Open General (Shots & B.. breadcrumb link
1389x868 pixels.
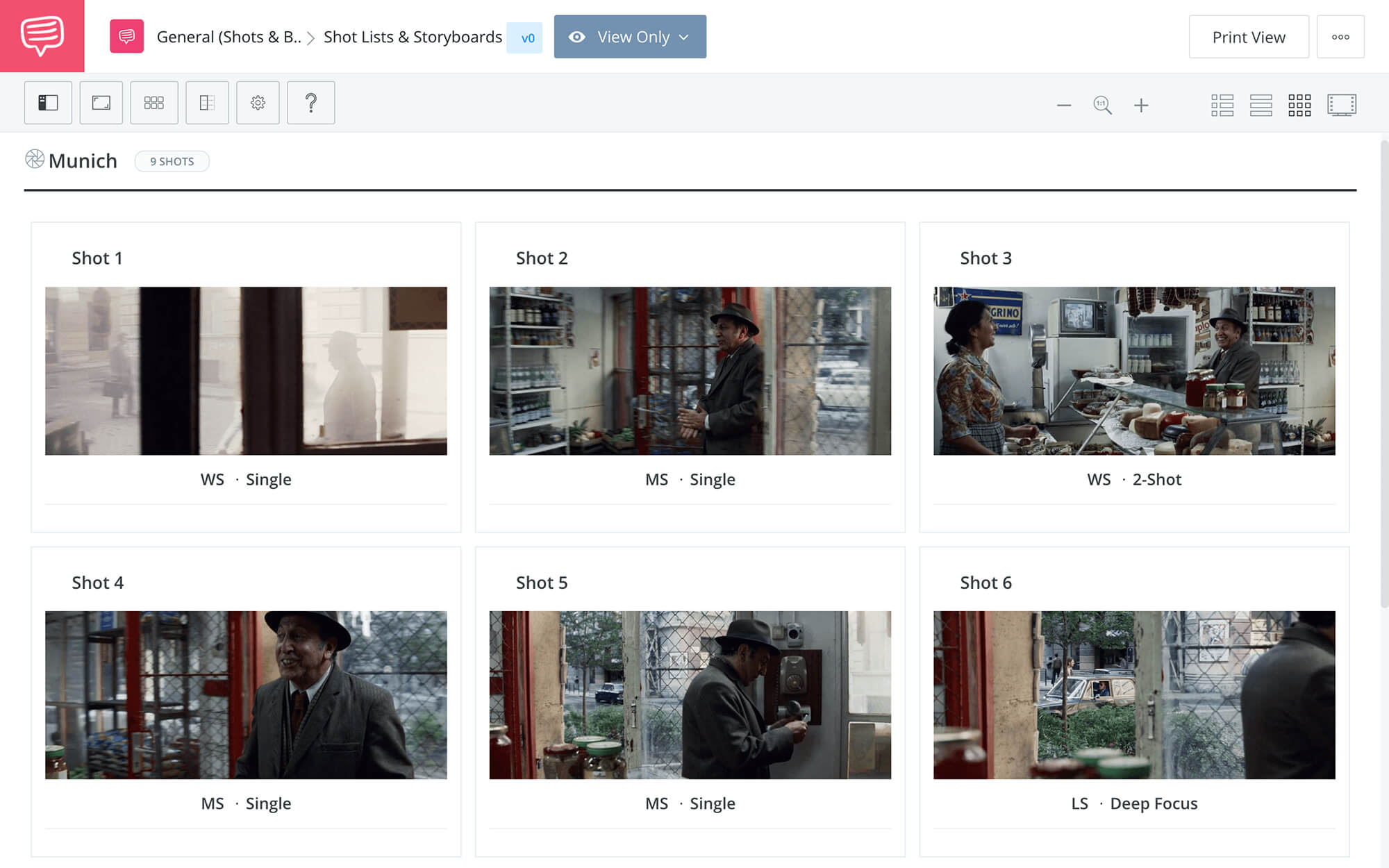(x=229, y=37)
